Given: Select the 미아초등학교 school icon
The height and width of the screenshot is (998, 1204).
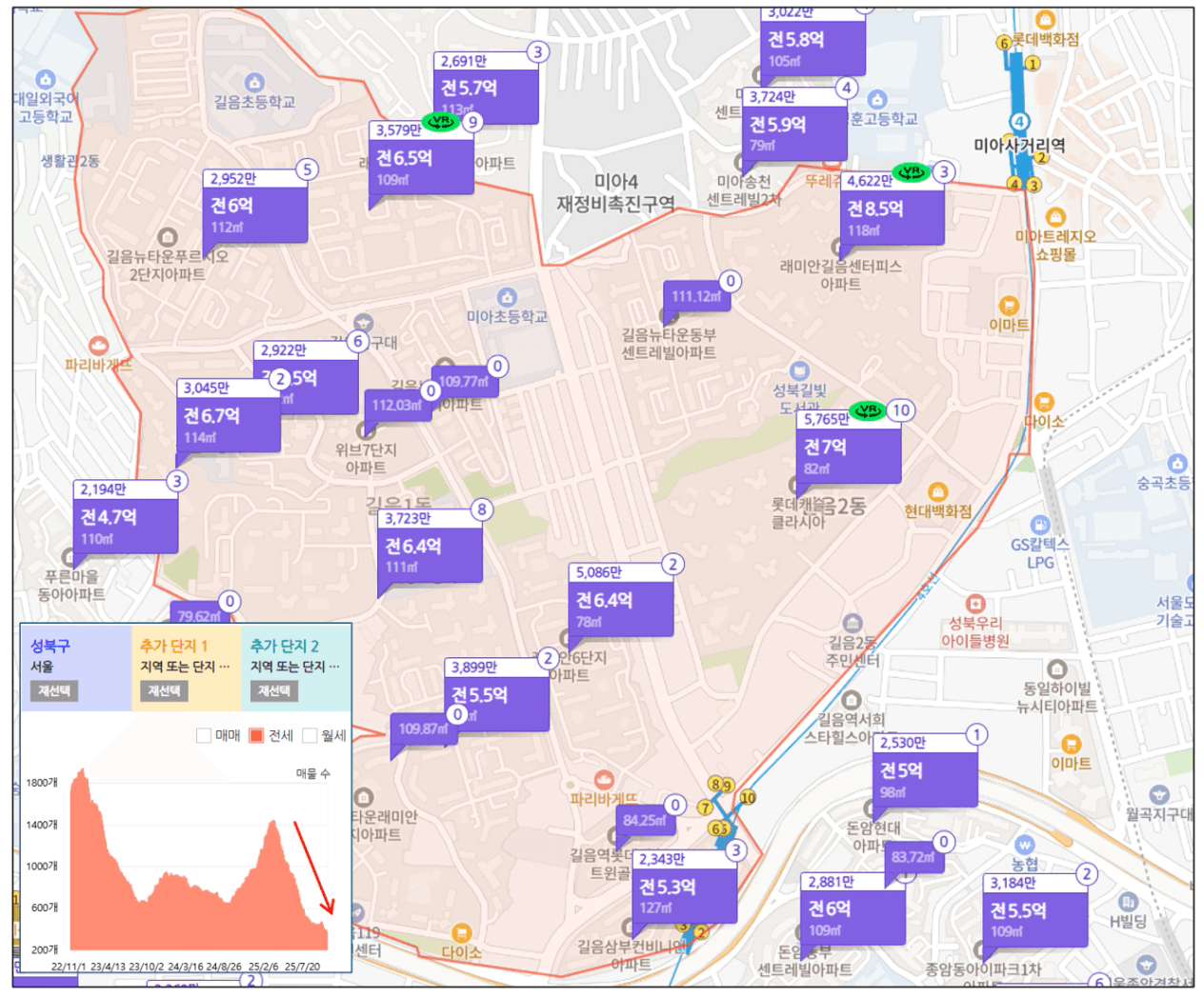Looking at the screenshot, I should 507,297.
